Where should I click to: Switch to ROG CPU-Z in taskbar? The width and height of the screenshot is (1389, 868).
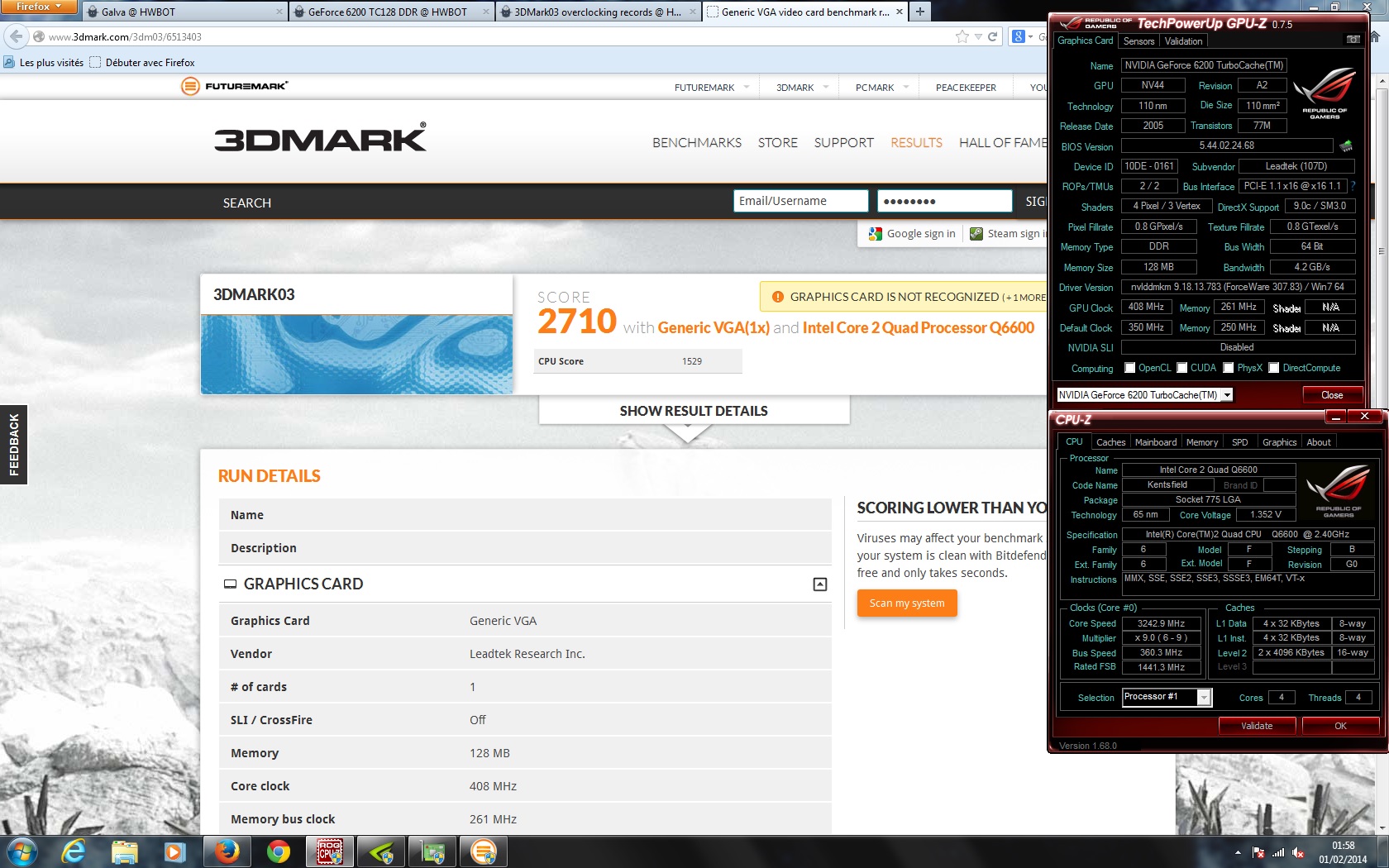[x=330, y=851]
